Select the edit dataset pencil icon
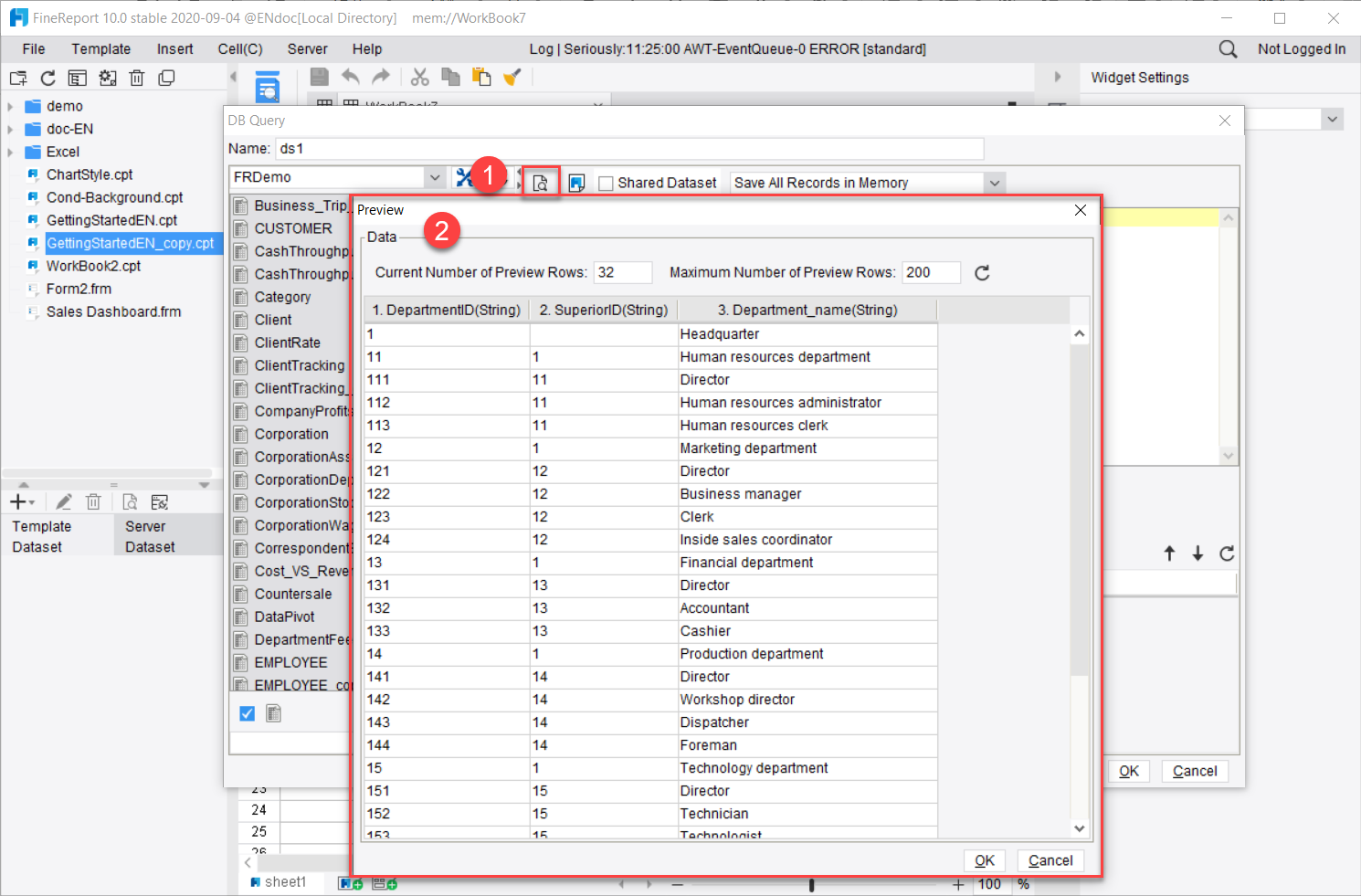1361x896 pixels. click(63, 501)
